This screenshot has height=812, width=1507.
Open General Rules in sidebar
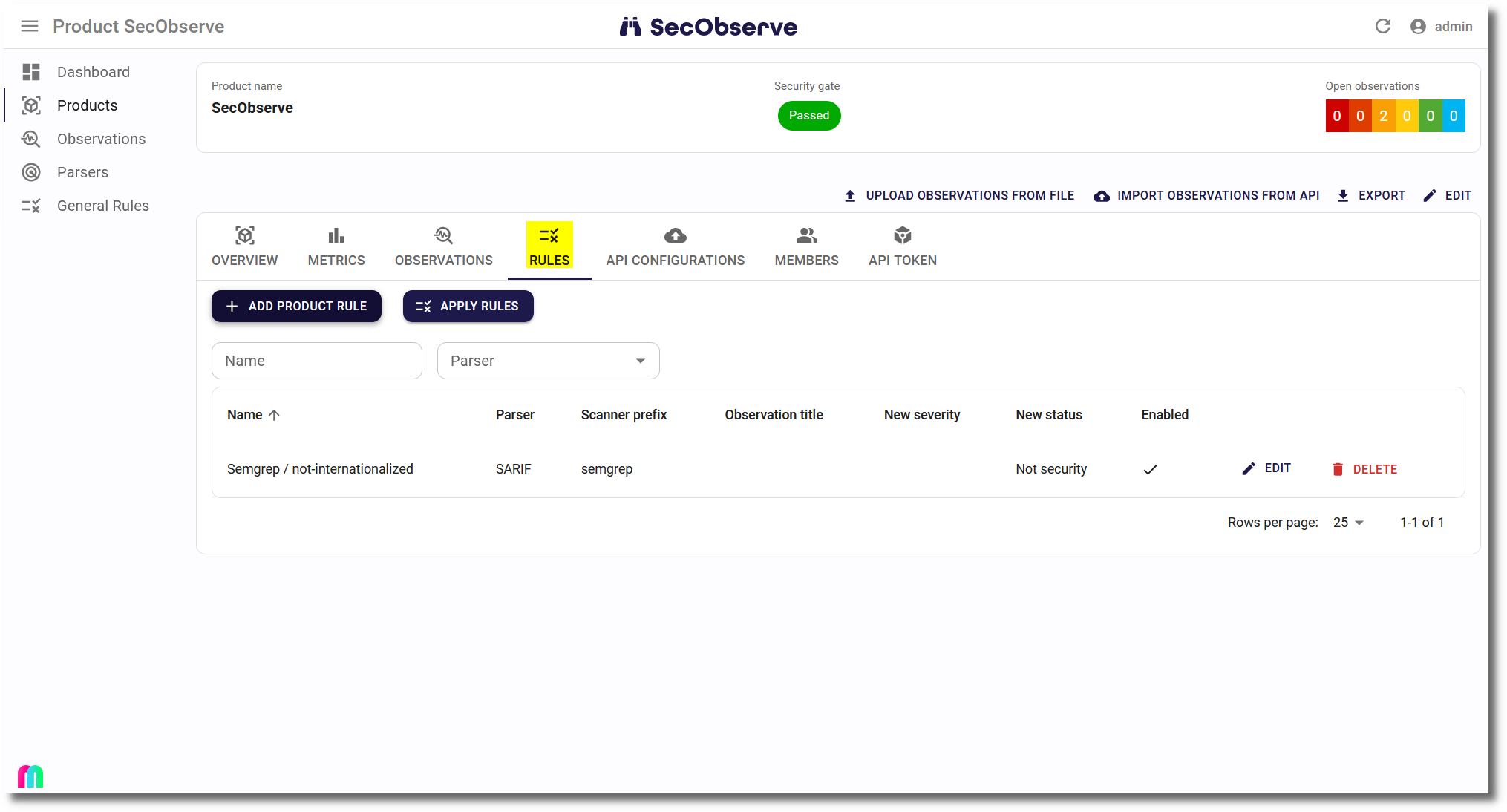click(102, 206)
